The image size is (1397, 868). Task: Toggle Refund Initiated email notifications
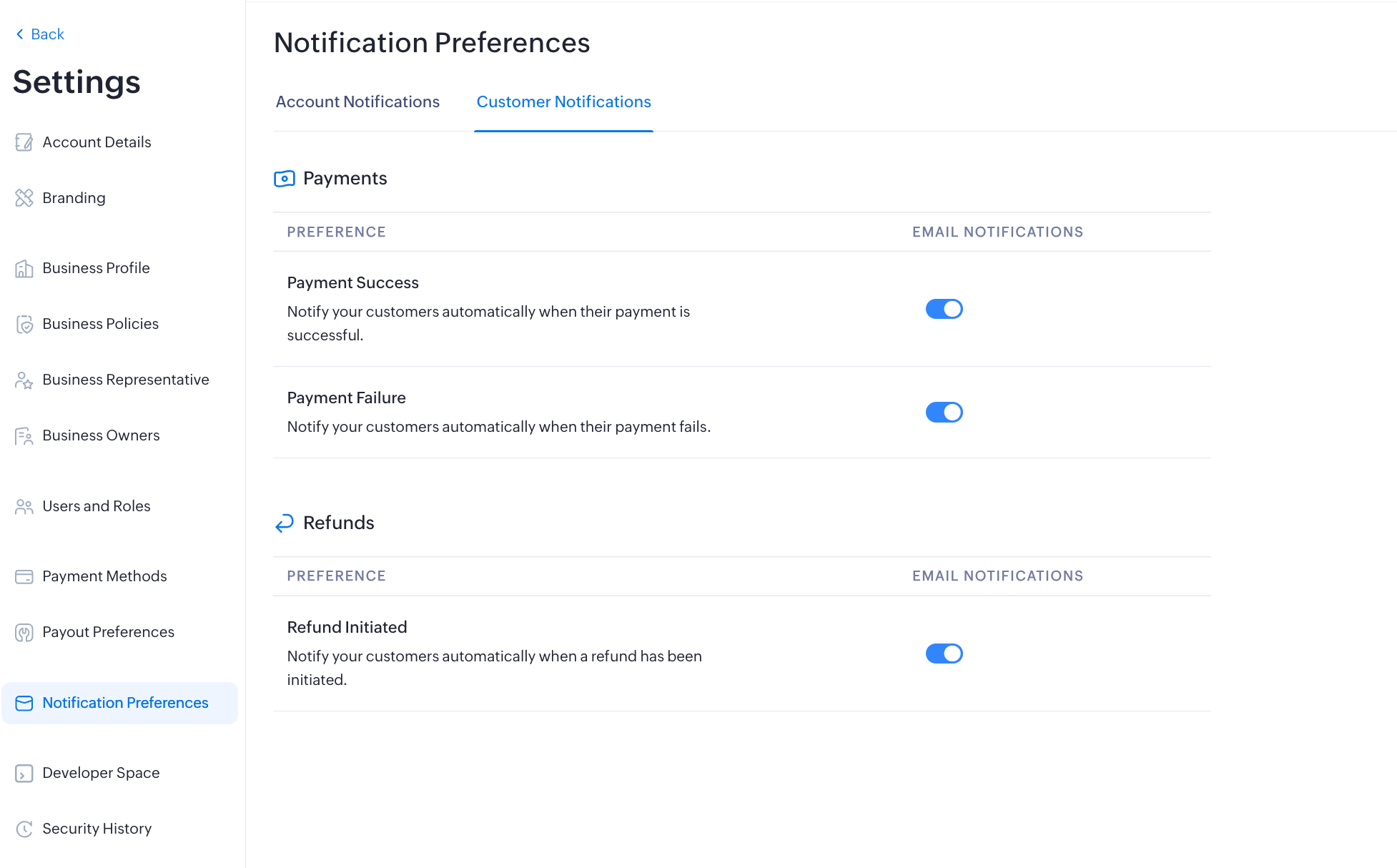[944, 654]
